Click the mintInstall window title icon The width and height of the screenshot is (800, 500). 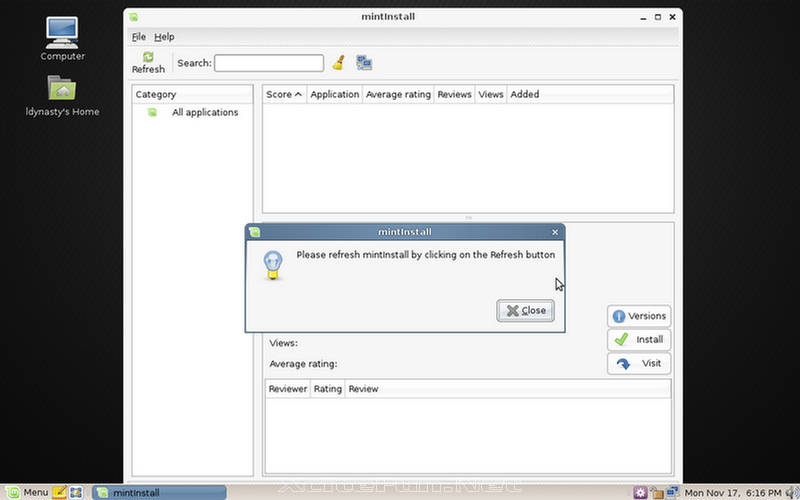[x=134, y=17]
